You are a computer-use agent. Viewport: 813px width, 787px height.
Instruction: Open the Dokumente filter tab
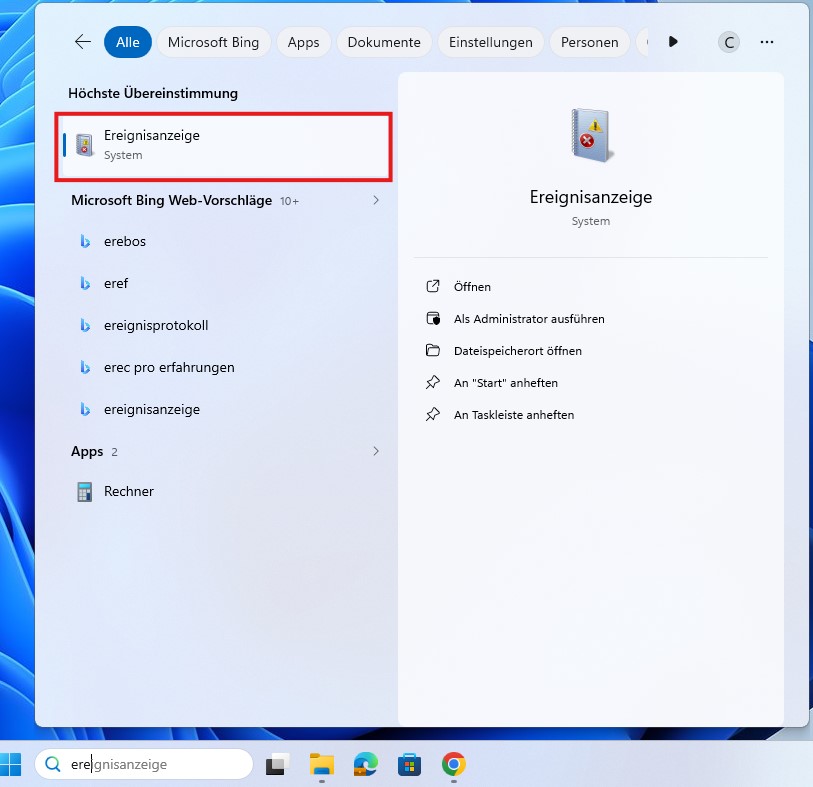click(x=384, y=42)
